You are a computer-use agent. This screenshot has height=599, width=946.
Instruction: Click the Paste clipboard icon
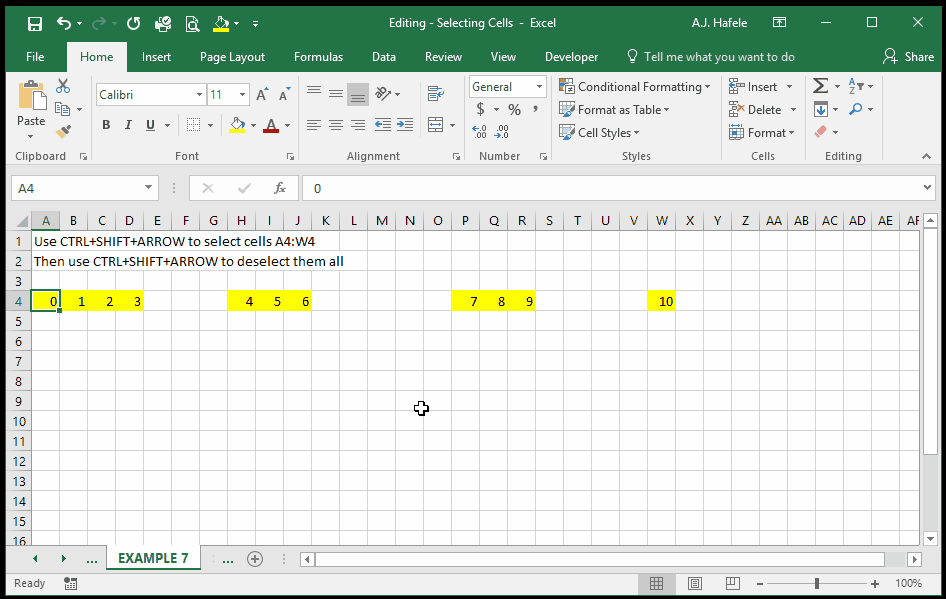pos(31,97)
